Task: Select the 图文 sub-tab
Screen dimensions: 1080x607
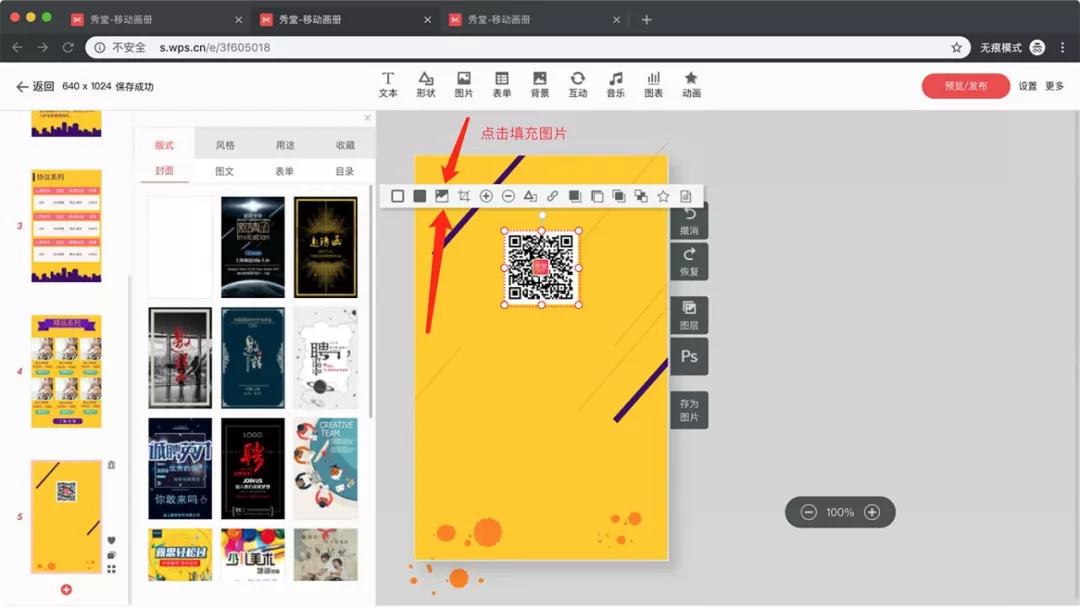Action: (225, 171)
